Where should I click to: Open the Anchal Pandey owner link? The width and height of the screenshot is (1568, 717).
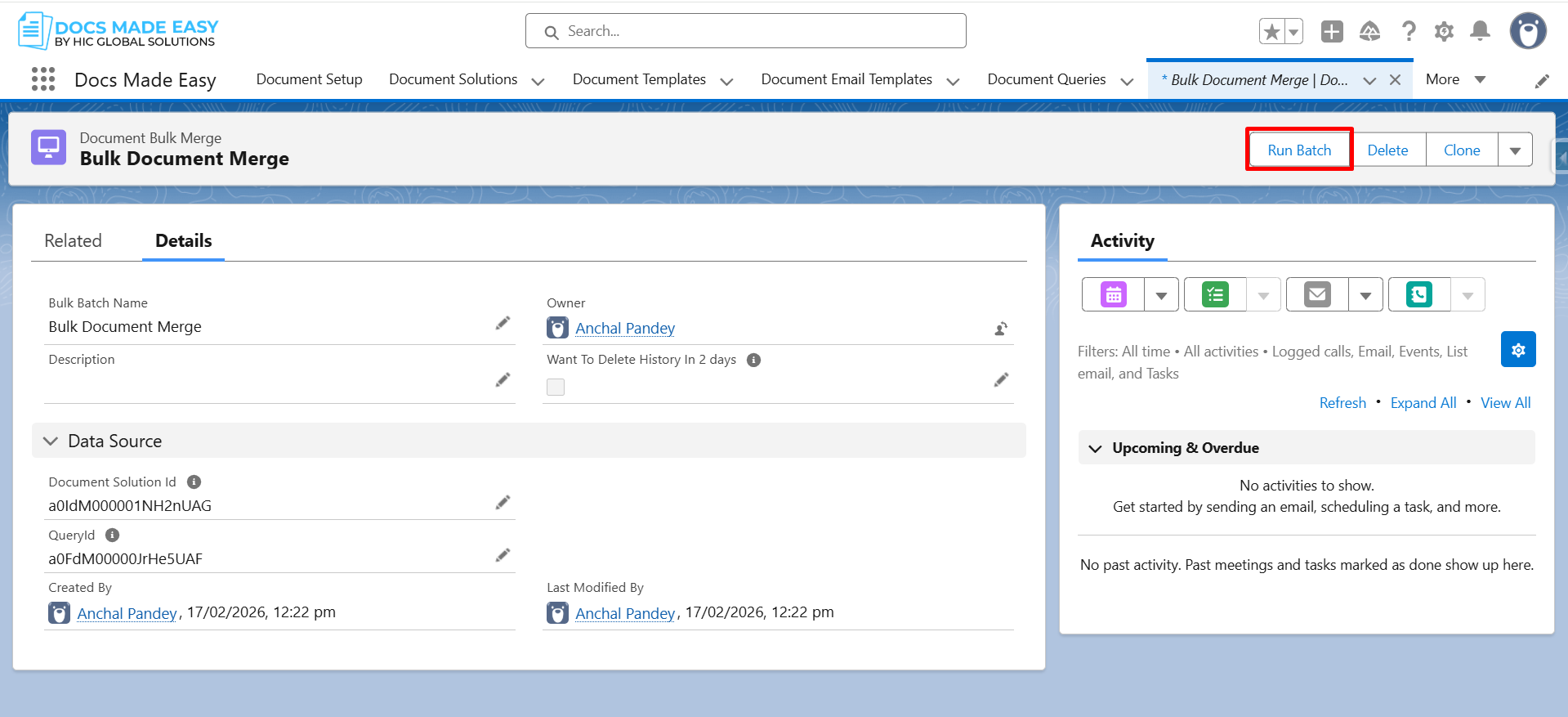(x=625, y=329)
